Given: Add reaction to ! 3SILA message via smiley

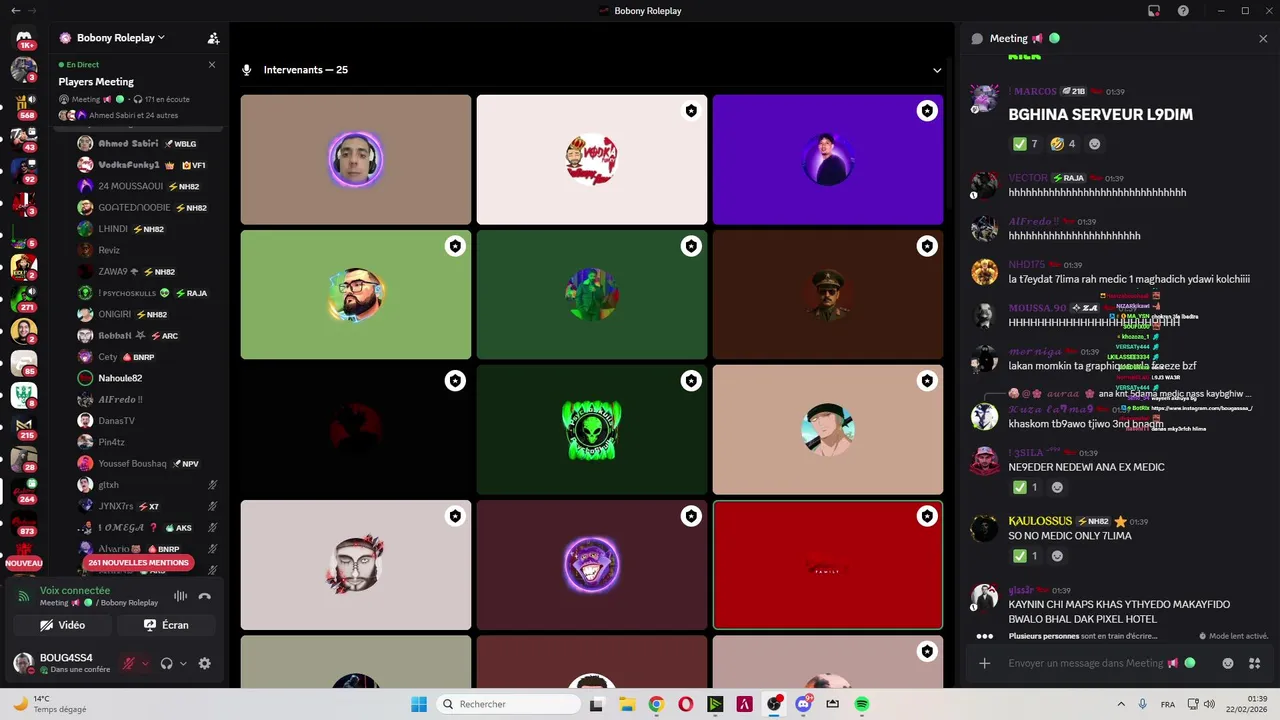Looking at the screenshot, I should pos(1057,487).
